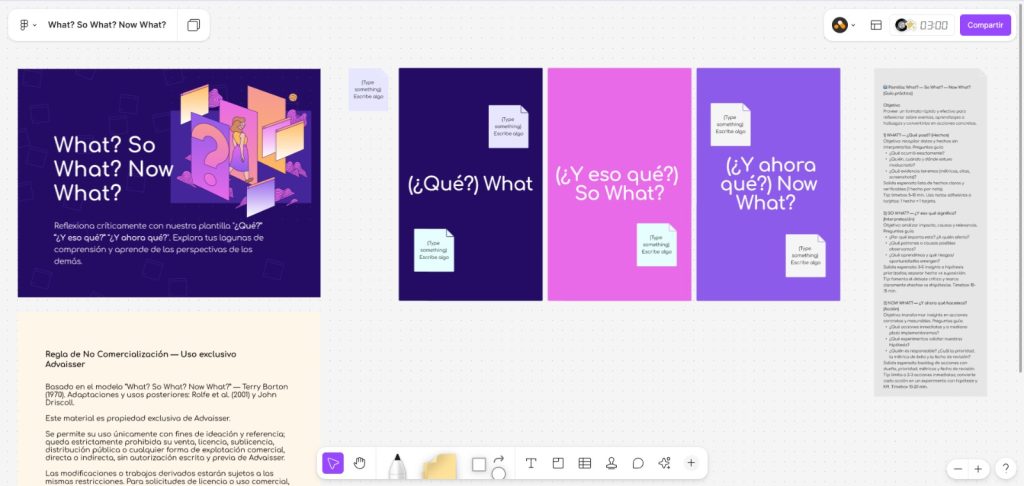The image size is (1024, 486).
Task: Click the file title 'What? So What? Now What?'
Action: [x=107, y=25]
